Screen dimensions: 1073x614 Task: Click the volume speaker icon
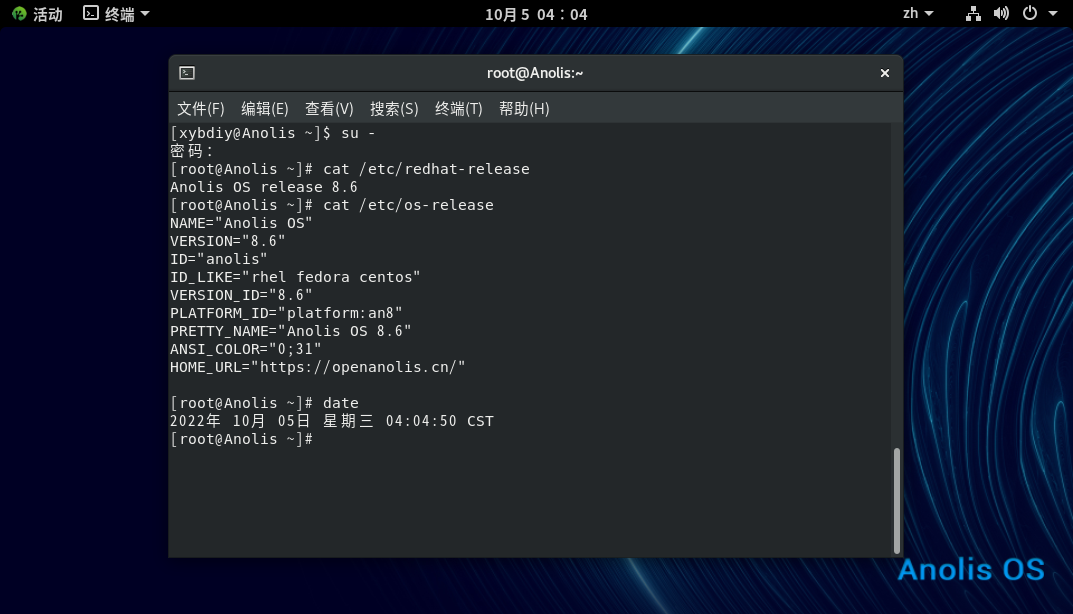(x=1001, y=13)
